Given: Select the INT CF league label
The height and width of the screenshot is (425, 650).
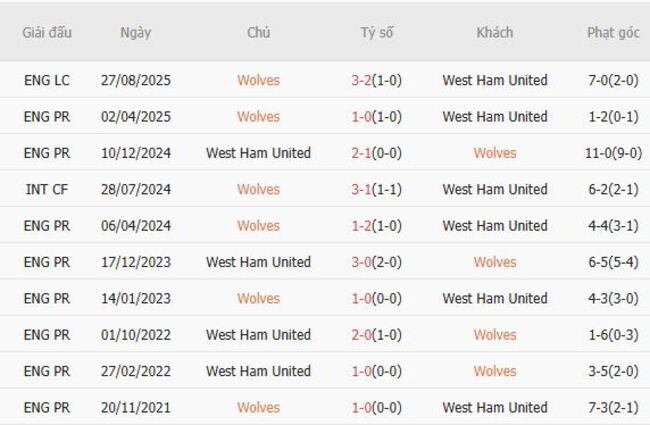Looking at the screenshot, I should [x=47, y=189].
